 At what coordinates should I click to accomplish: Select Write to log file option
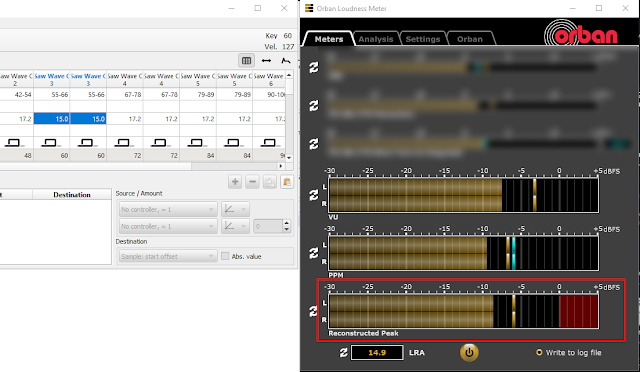tap(569, 352)
